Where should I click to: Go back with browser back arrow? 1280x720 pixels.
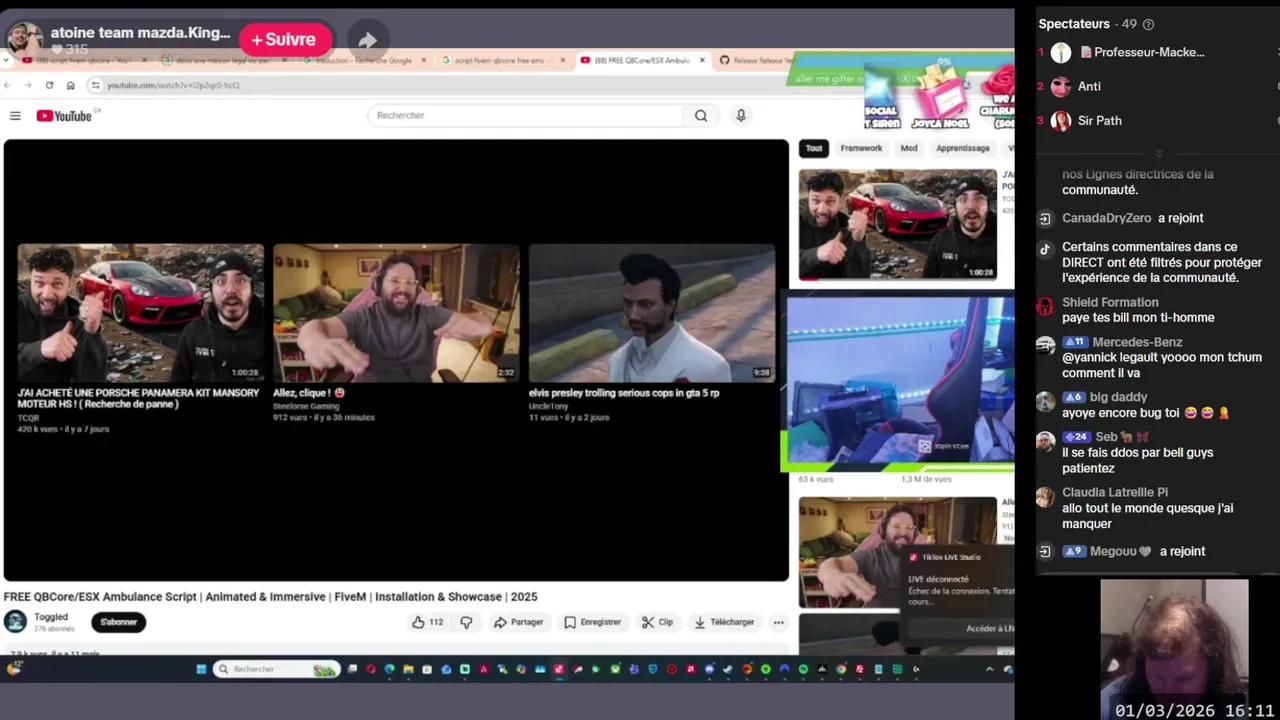pyautogui.click(x=8, y=85)
